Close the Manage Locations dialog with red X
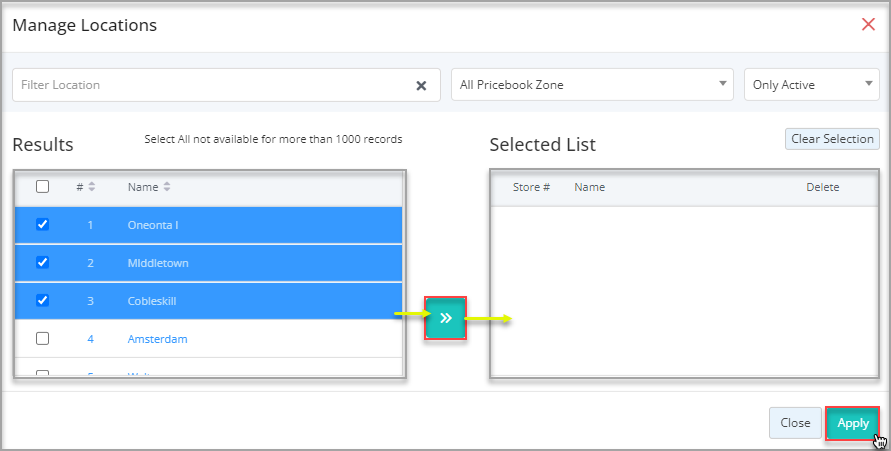 click(x=868, y=24)
